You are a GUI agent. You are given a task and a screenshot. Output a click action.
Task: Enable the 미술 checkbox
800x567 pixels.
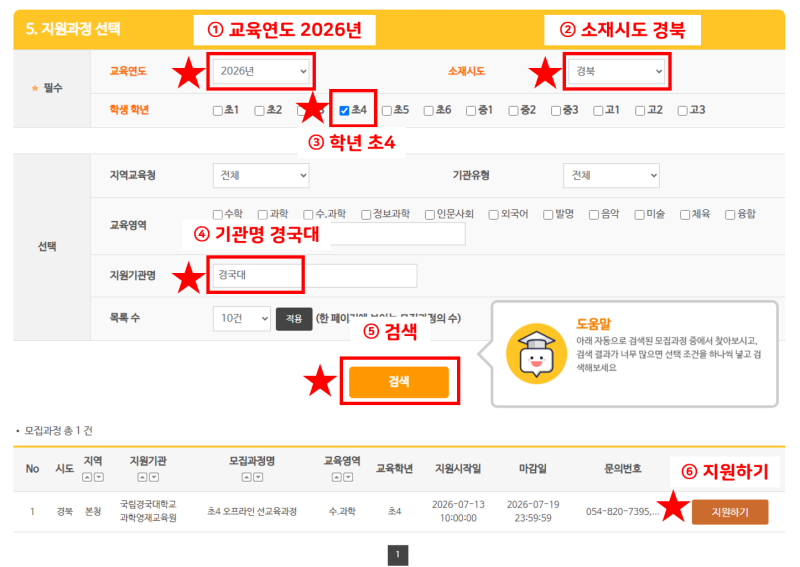pos(640,214)
